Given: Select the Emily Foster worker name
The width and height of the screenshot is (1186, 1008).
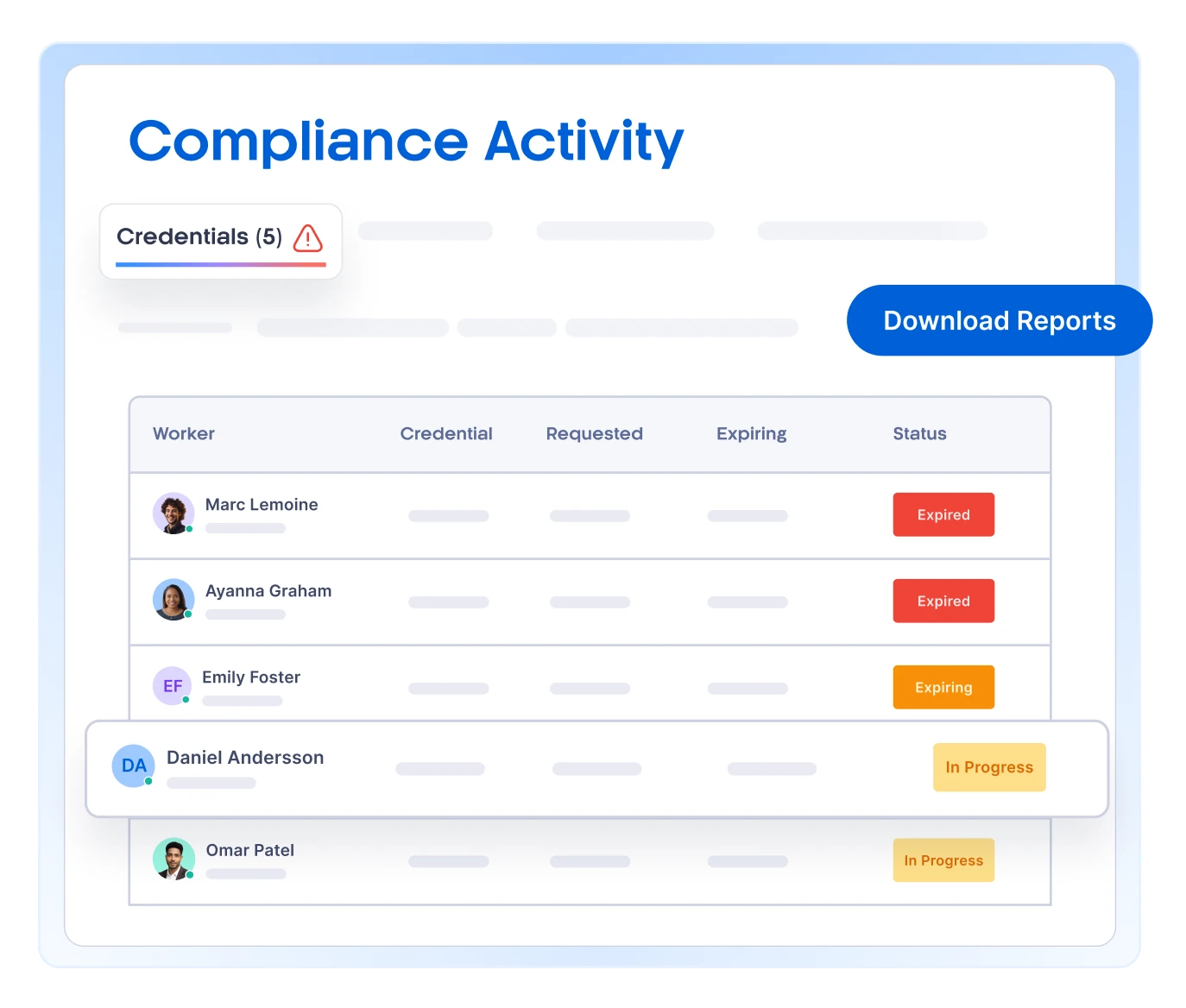Looking at the screenshot, I should click(x=251, y=677).
